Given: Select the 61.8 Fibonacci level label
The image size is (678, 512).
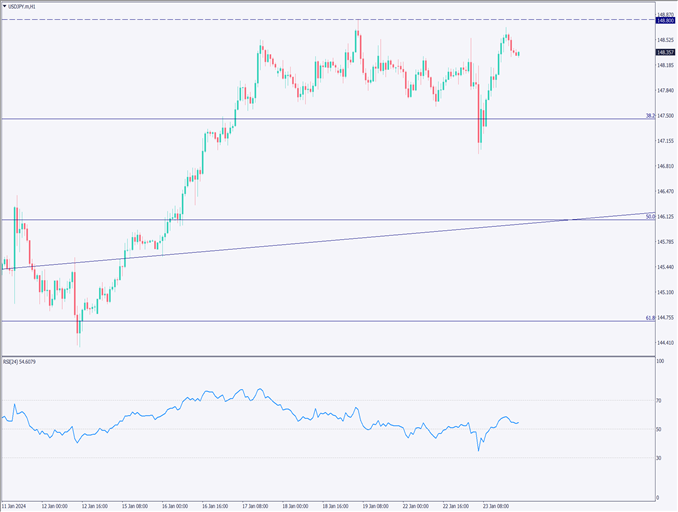Looking at the screenshot, I should point(650,318).
